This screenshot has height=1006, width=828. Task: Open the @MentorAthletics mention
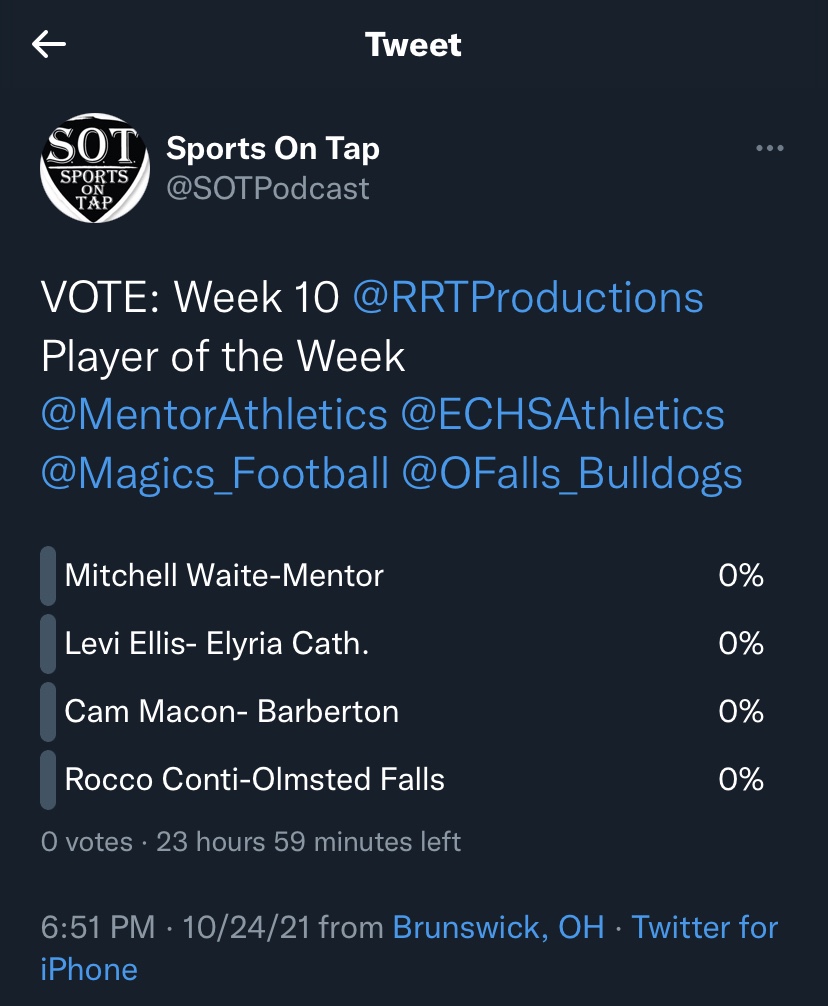pos(214,414)
